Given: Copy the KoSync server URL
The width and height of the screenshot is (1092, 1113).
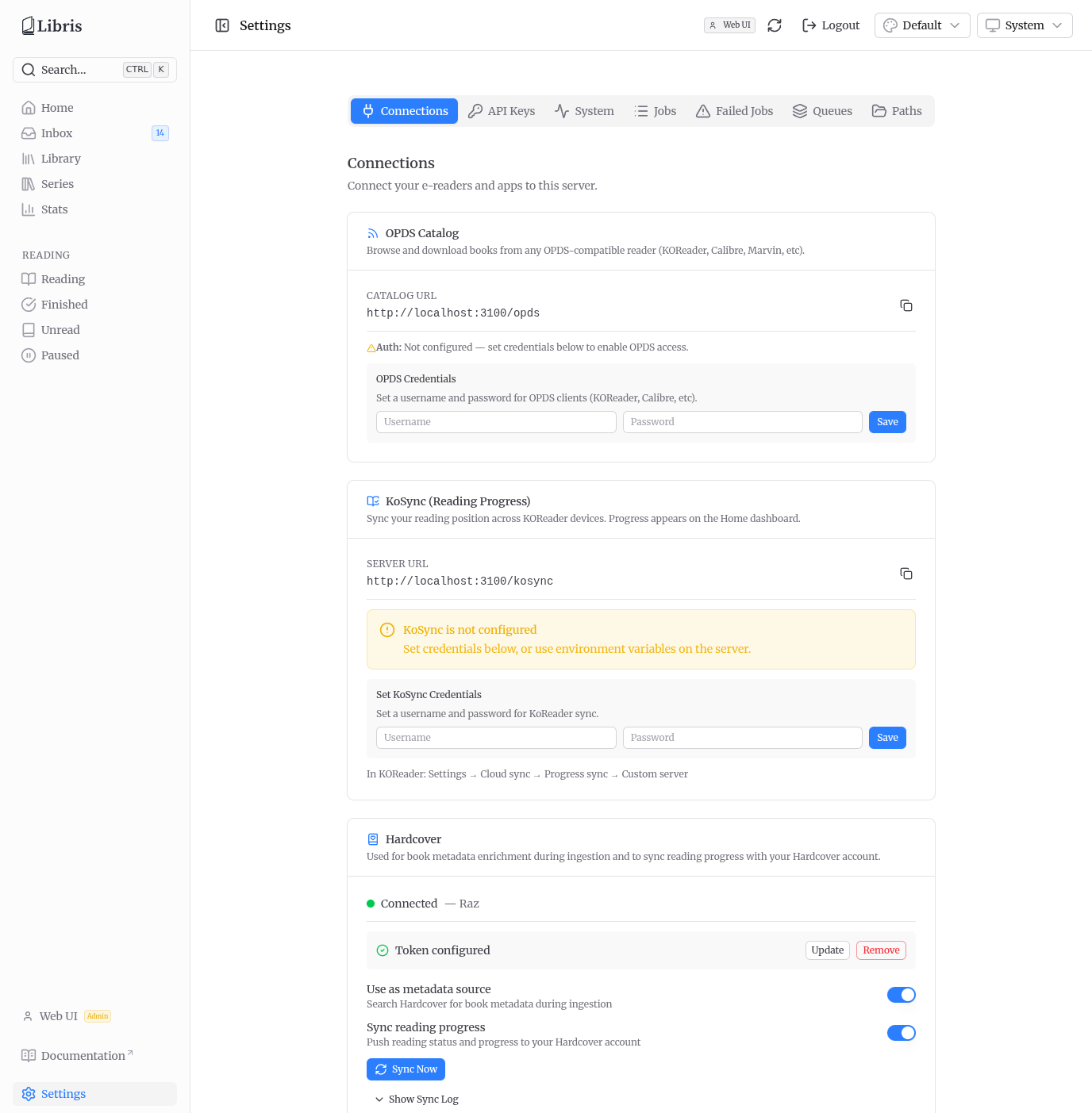Looking at the screenshot, I should tap(906, 574).
